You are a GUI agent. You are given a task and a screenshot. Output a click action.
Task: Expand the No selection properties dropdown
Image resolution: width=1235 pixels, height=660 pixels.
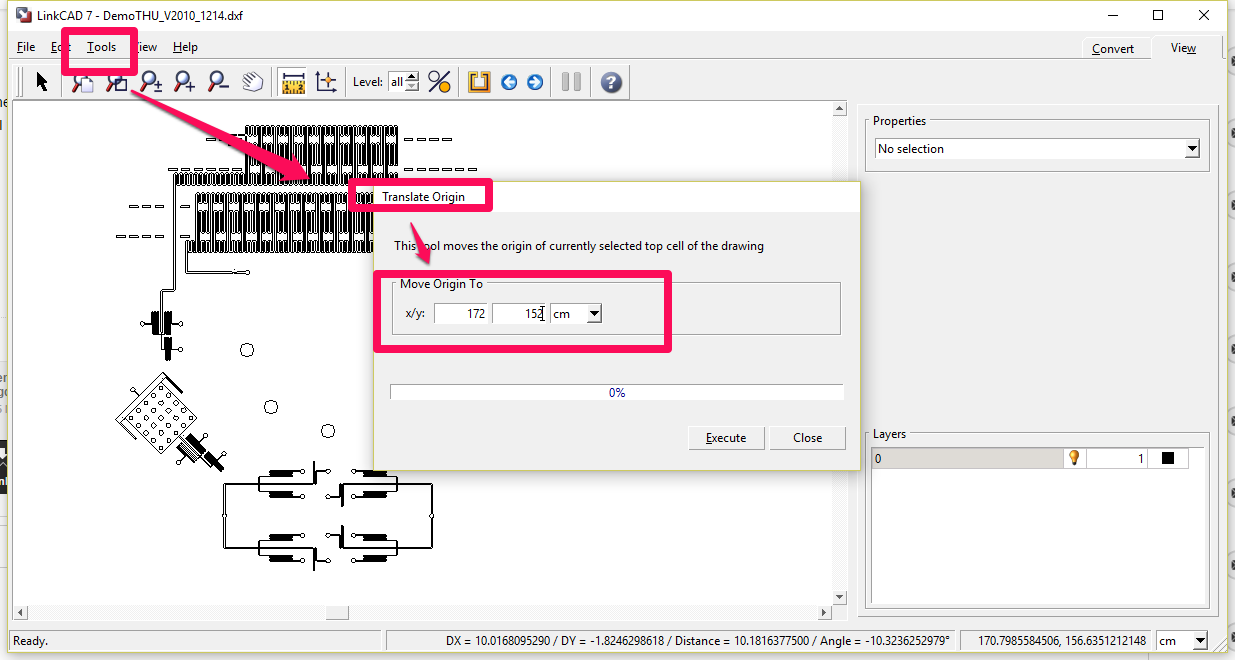(x=1191, y=149)
